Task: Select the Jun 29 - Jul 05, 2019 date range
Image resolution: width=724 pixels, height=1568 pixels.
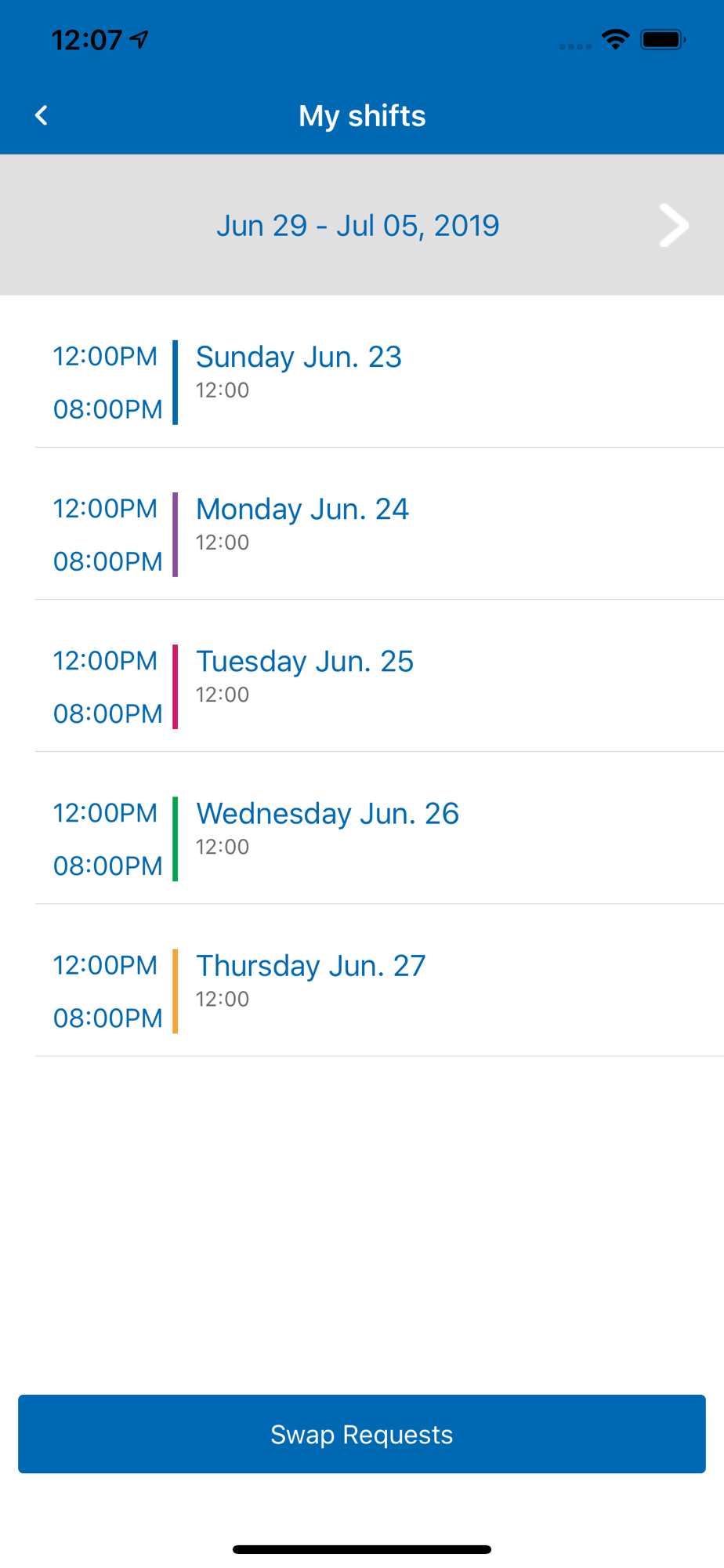Action: [358, 226]
